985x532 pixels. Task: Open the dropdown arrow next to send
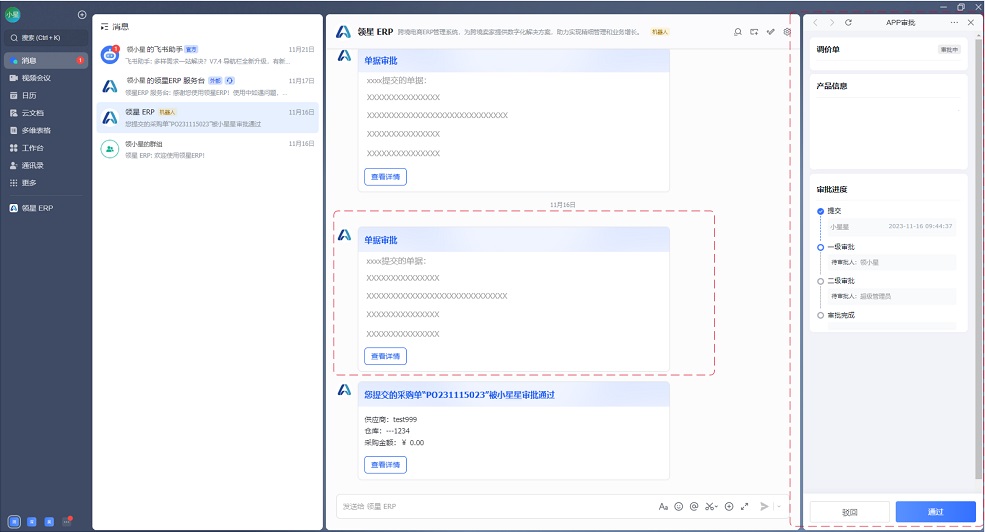pos(779,506)
